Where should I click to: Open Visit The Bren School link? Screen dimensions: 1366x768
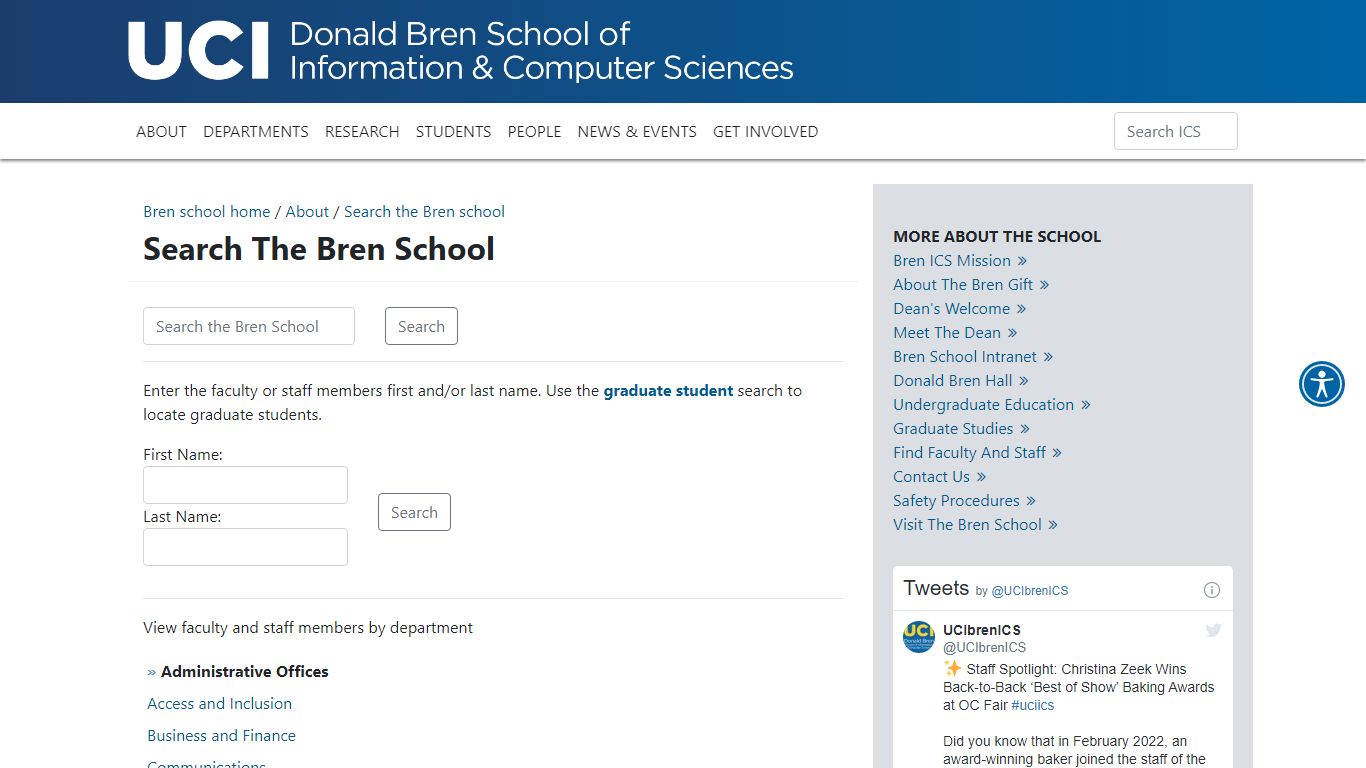click(975, 525)
